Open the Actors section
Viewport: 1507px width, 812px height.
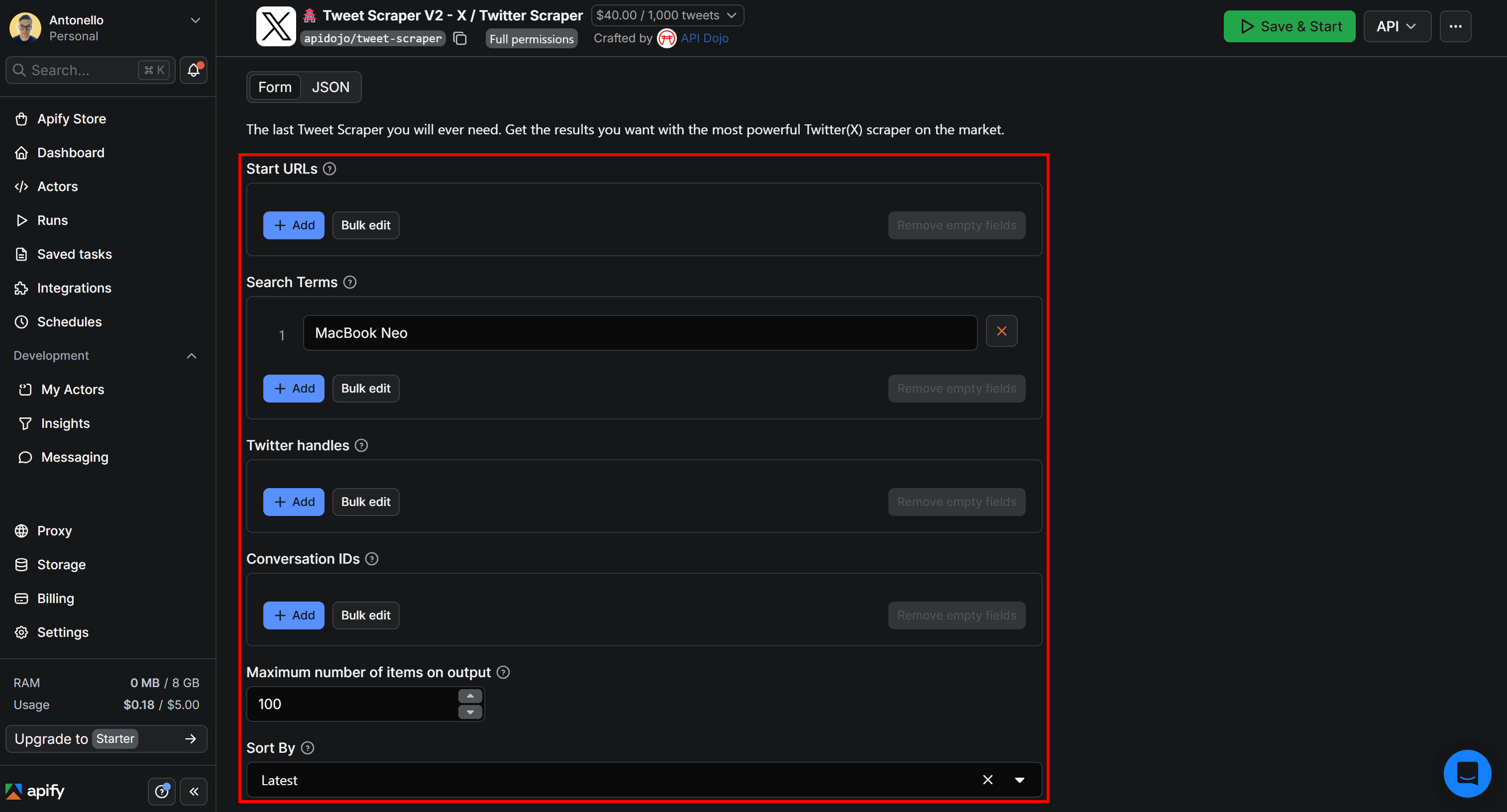(57, 186)
